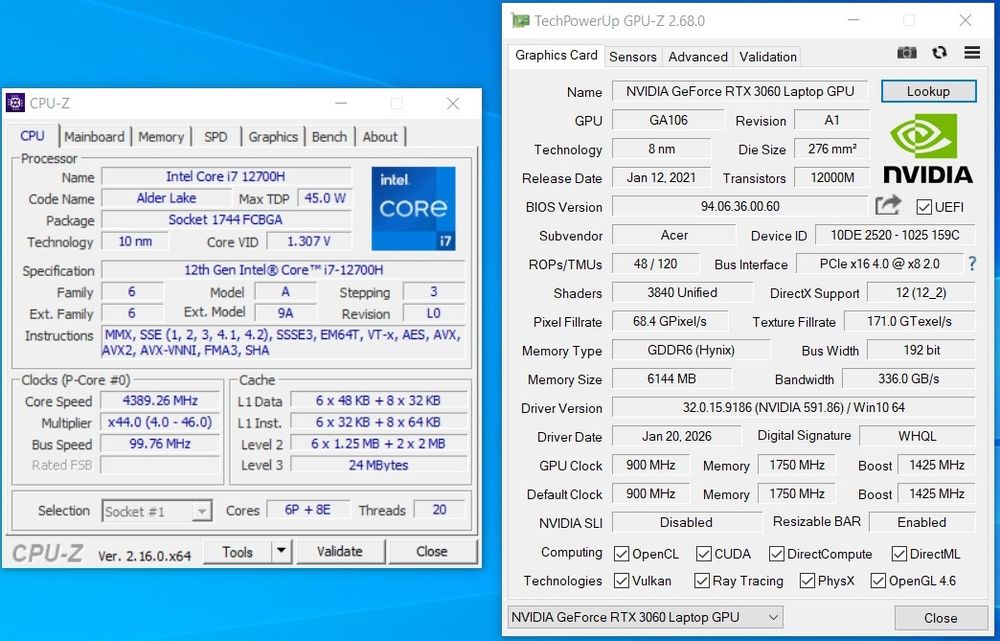1000x641 pixels.
Task: Open the Graphics tab in CPU-Z
Action: [x=273, y=136]
